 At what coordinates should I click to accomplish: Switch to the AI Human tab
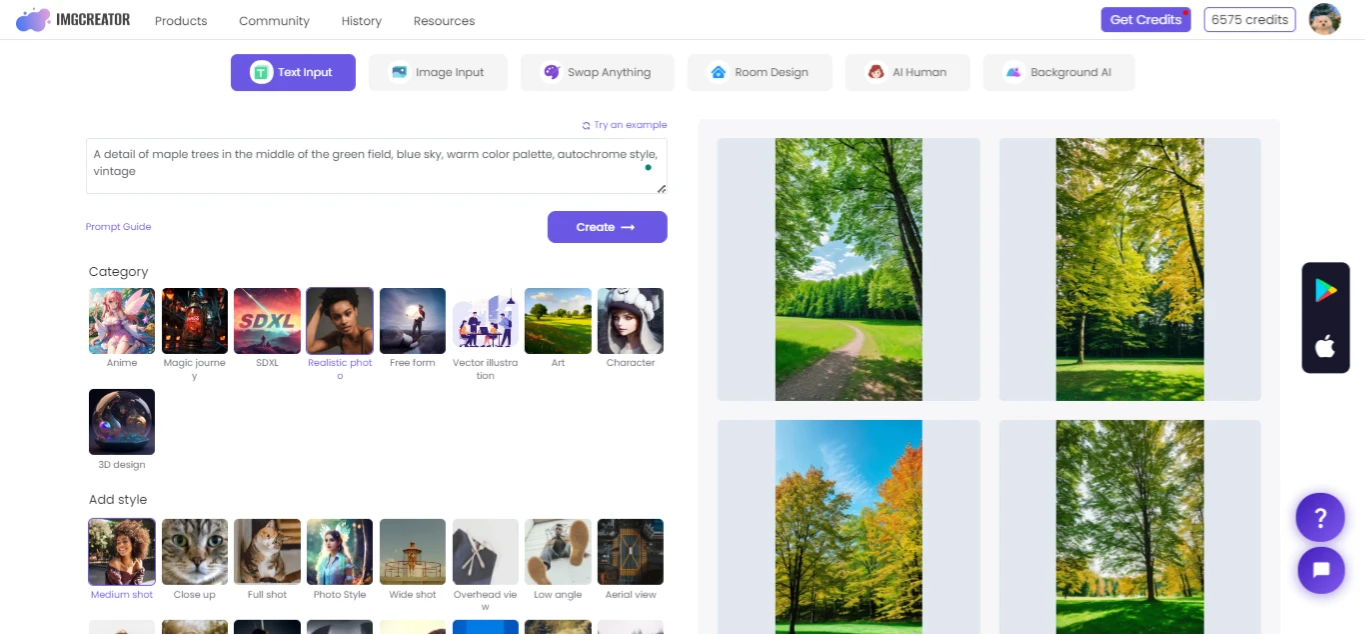tap(907, 72)
